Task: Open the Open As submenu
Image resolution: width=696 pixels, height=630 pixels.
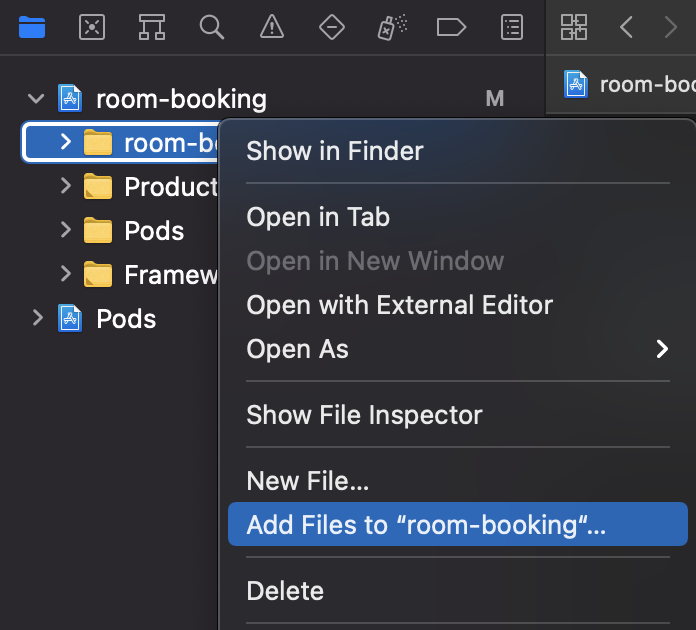Action: point(458,349)
